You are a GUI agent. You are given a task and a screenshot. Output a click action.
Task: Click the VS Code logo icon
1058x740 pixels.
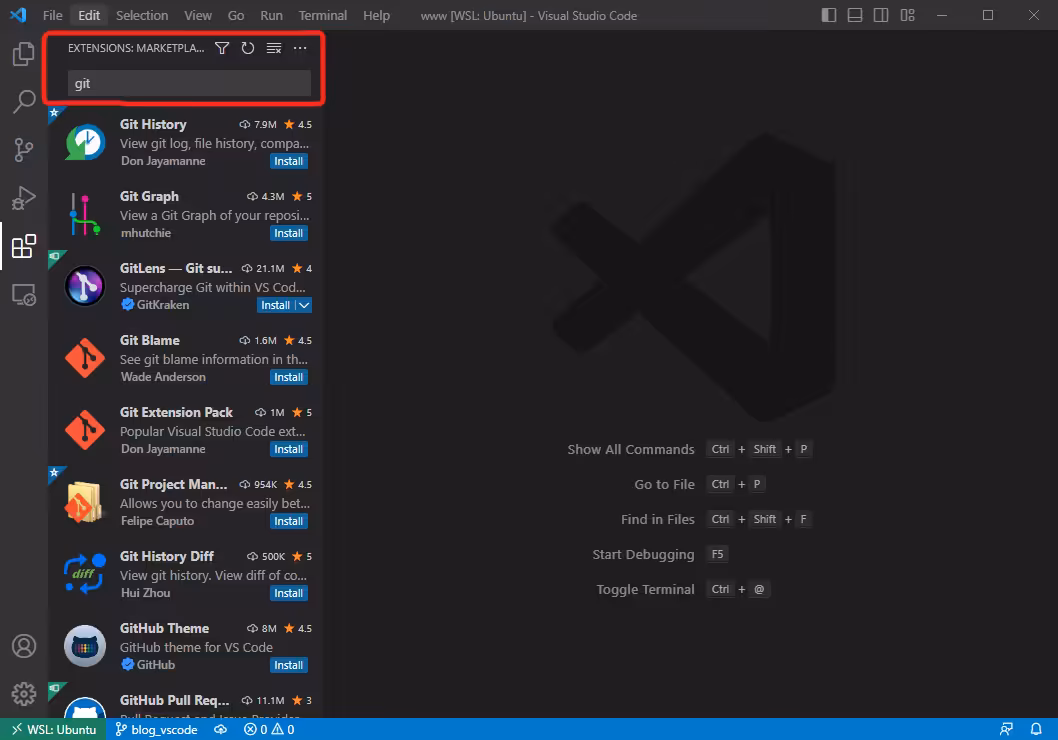[x=18, y=15]
